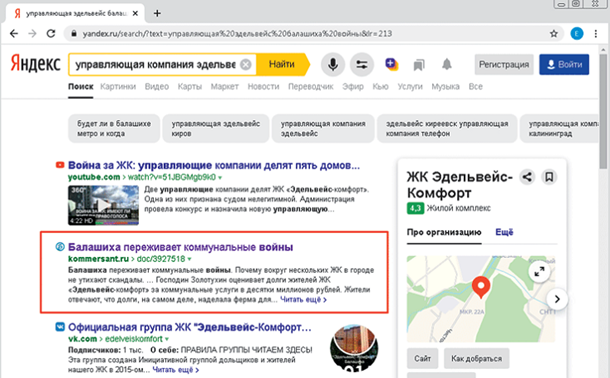Reload the page with refresh icon
Image resolution: width=610 pixels, height=378 pixels.
coord(51,33)
